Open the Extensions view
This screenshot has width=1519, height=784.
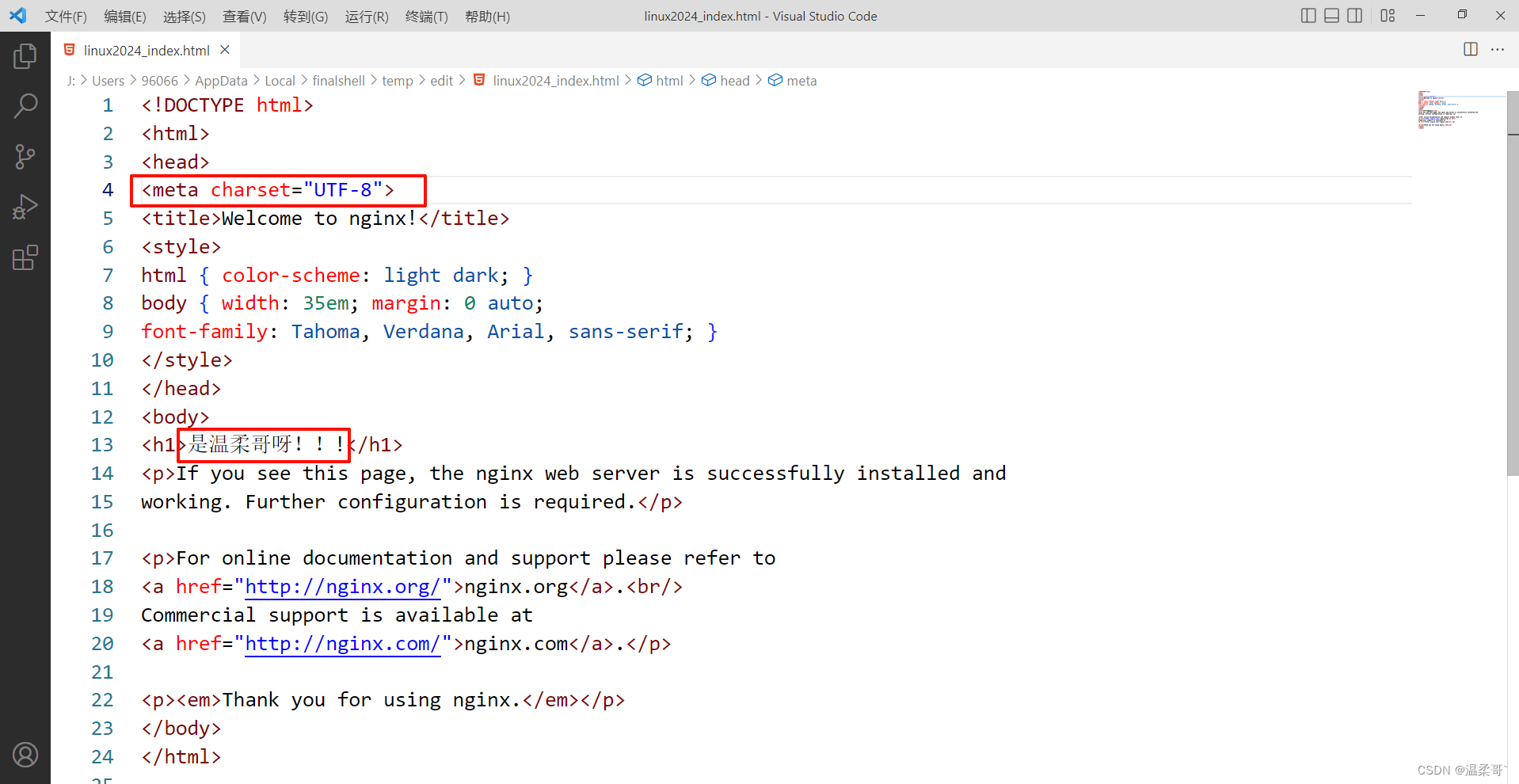tap(25, 257)
